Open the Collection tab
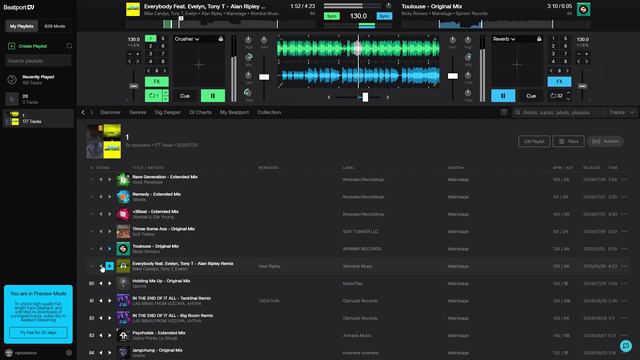The width and height of the screenshot is (640, 360). pos(269,112)
